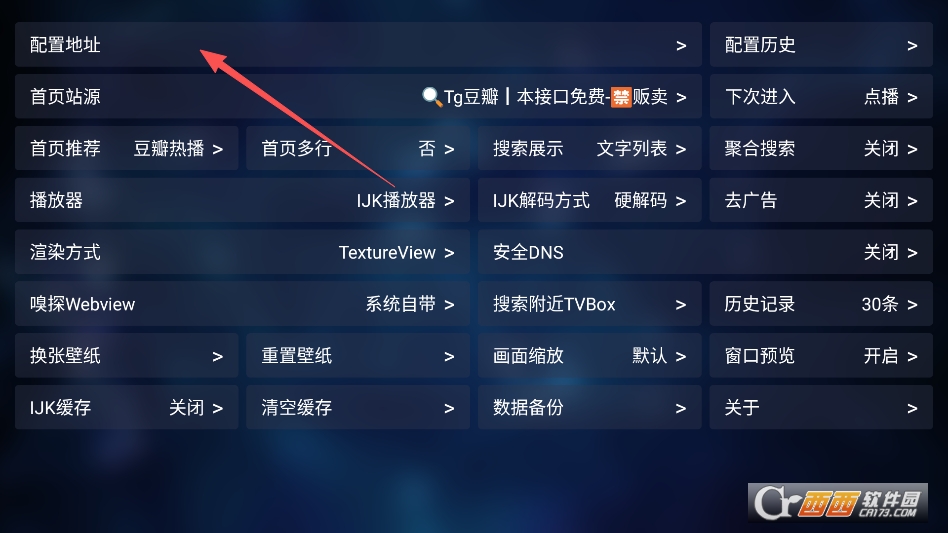The width and height of the screenshot is (948, 533).
Task: Toggle the 窗口预览 option
Action: (x=821, y=356)
